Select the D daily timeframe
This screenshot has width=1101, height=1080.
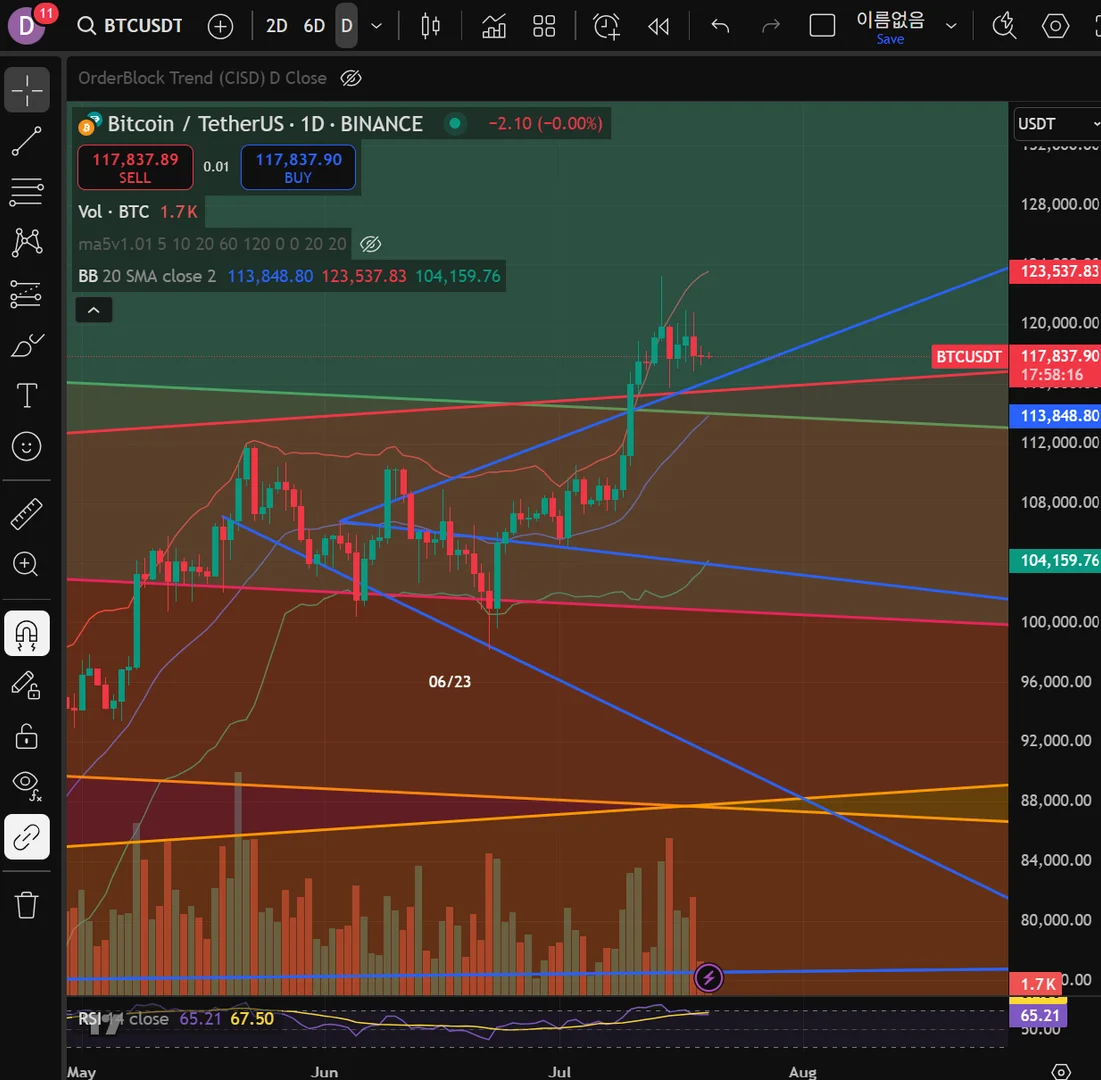coord(346,26)
